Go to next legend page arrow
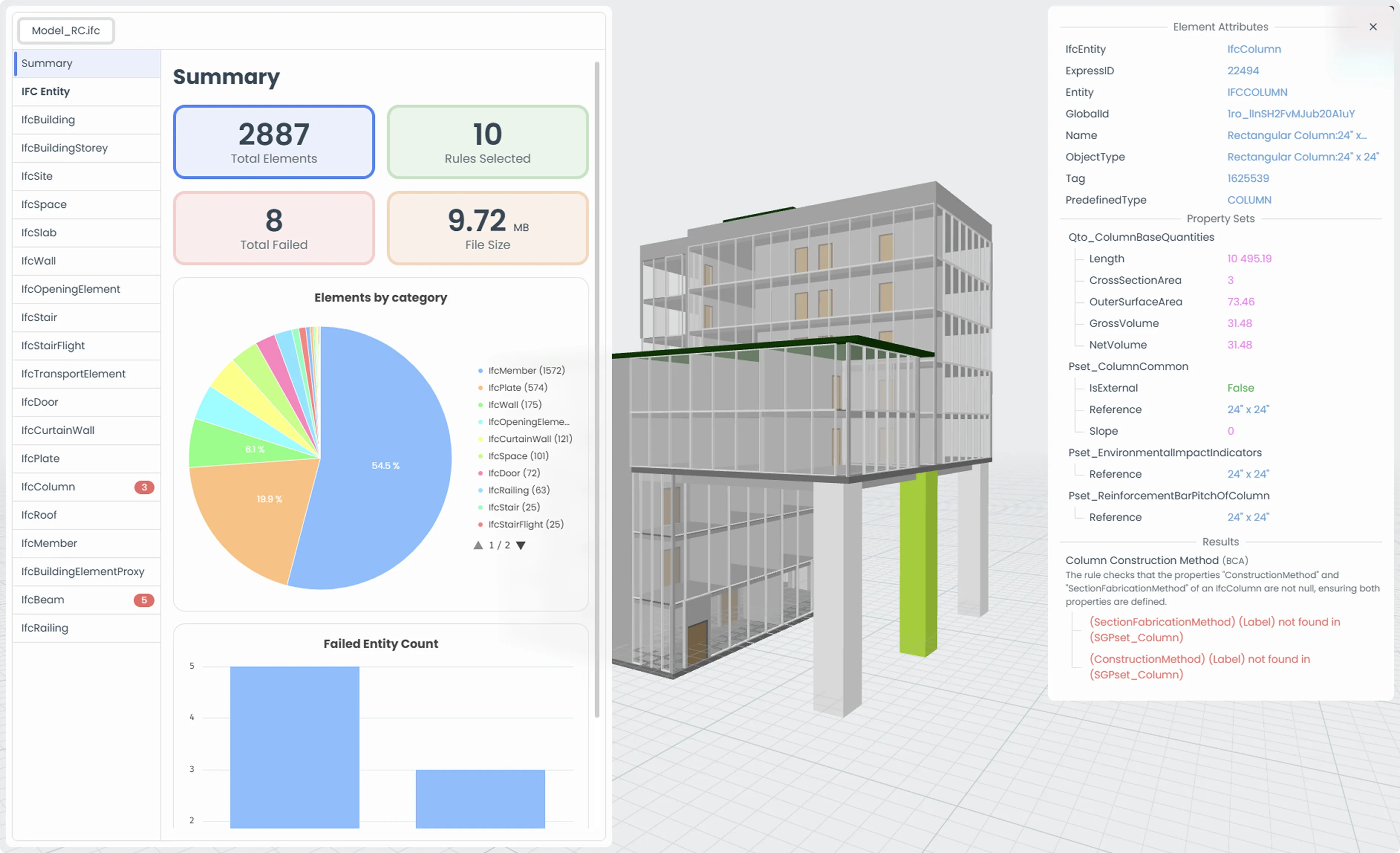 (x=521, y=545)
